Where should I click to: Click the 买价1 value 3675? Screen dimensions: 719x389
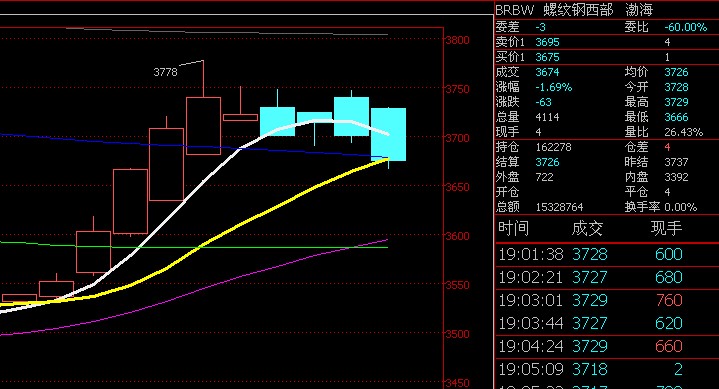pos(548,57)
